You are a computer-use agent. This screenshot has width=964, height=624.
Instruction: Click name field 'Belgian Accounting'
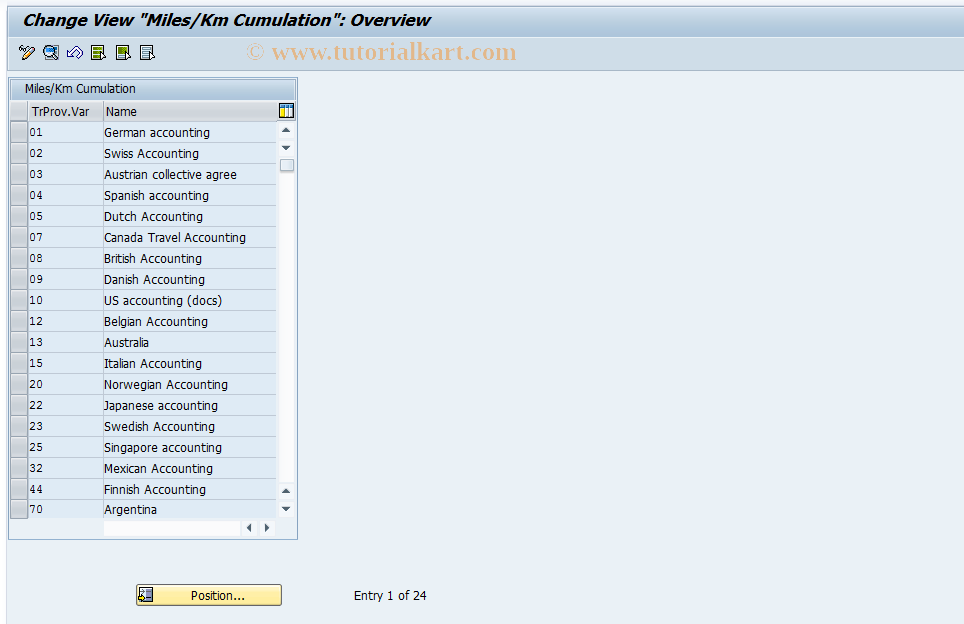coord(189,321)
